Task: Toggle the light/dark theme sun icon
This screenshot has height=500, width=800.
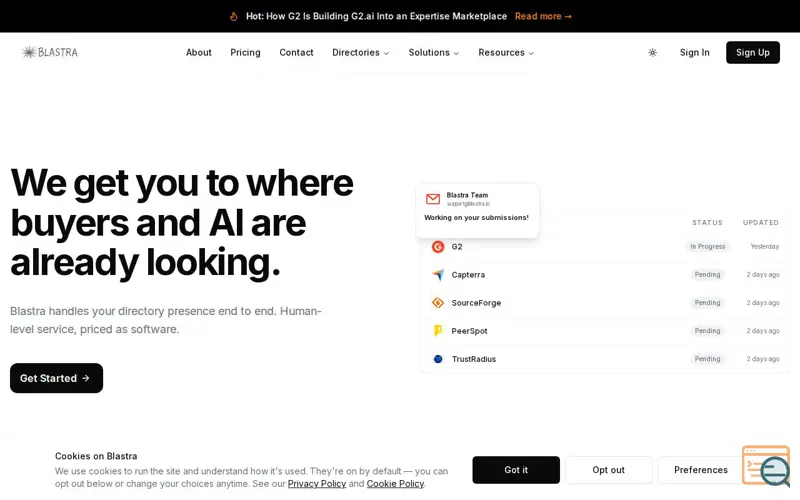Action: [x=653, y=53]
